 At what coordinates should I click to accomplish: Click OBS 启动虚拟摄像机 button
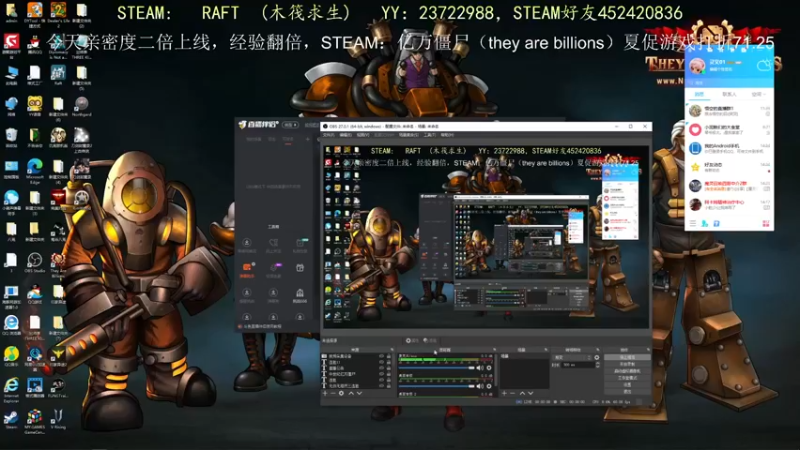point(628,371)
